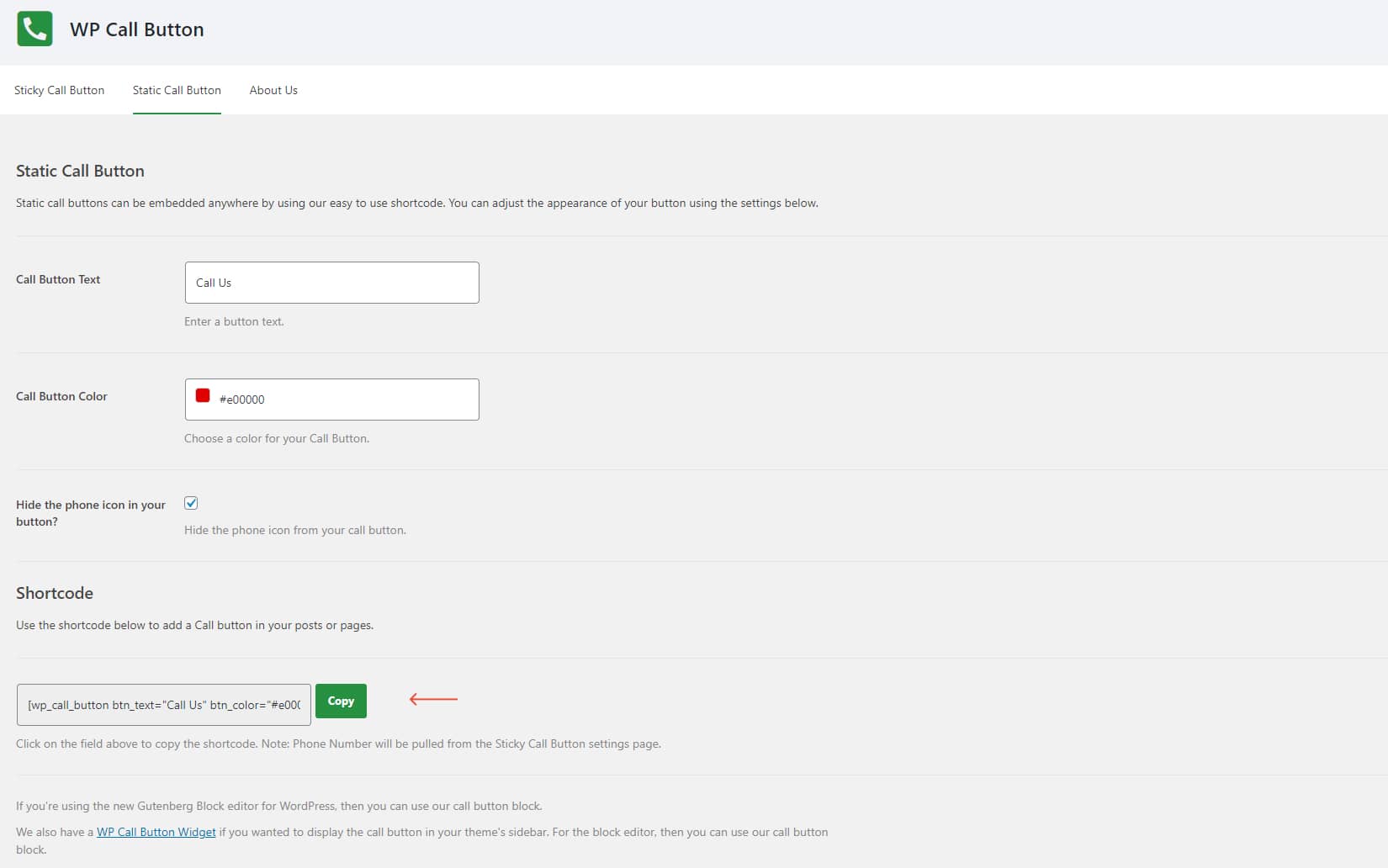Enable showing the phone icon in your button
Viewport: 1388px width, 868px height.
coord(191,502)
